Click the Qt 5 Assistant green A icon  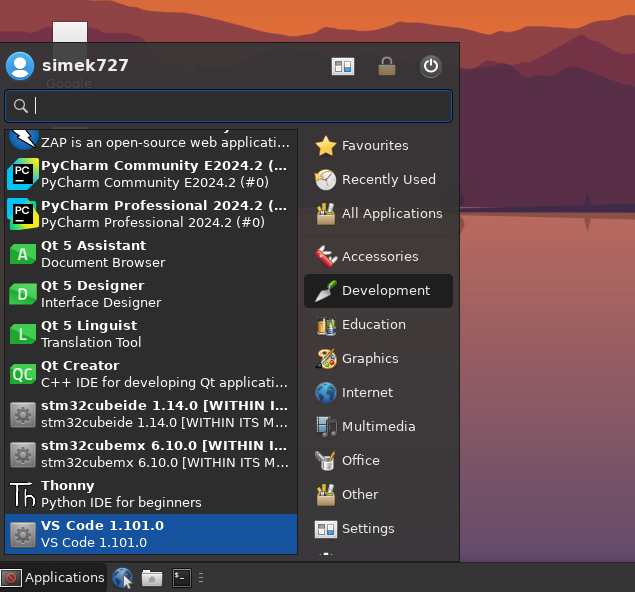tap(23, 254)
